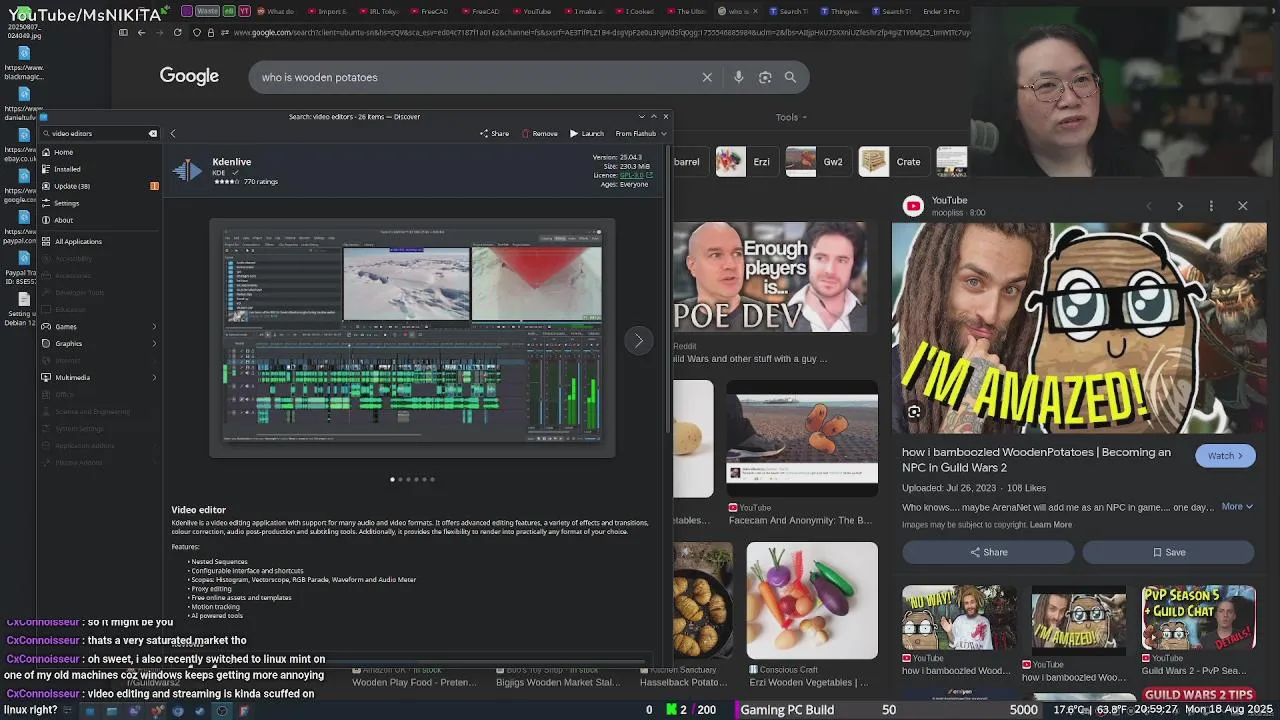Share Kdenlive from the Discover toolbar
Screen dimensions: 1280x720
pos(494,133)
